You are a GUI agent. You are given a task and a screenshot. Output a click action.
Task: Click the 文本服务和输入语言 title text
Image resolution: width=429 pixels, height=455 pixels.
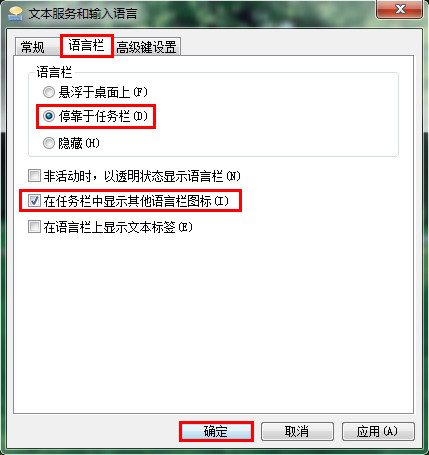click(82, 14)
